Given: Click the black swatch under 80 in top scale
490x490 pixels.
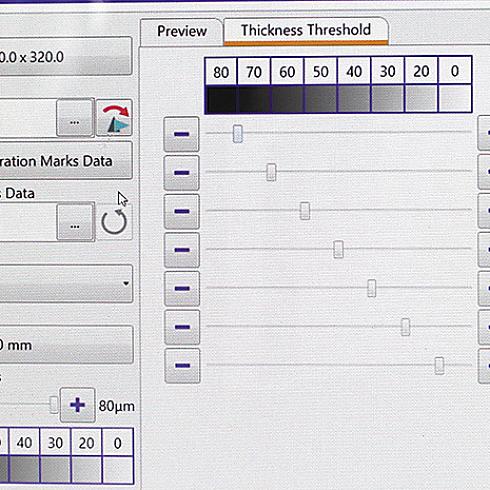Looking at the screenshot, I should click(x=221, y=99).
